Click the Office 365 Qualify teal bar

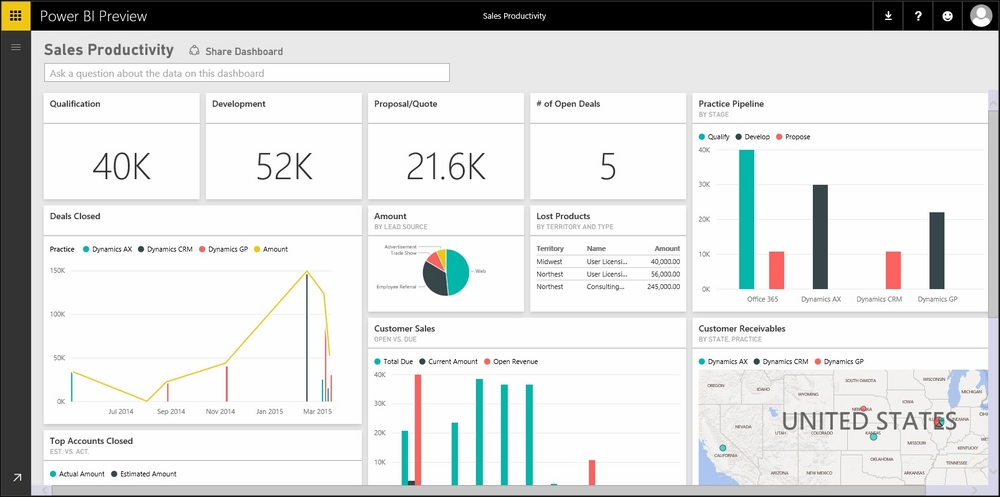tap(746, 219)
